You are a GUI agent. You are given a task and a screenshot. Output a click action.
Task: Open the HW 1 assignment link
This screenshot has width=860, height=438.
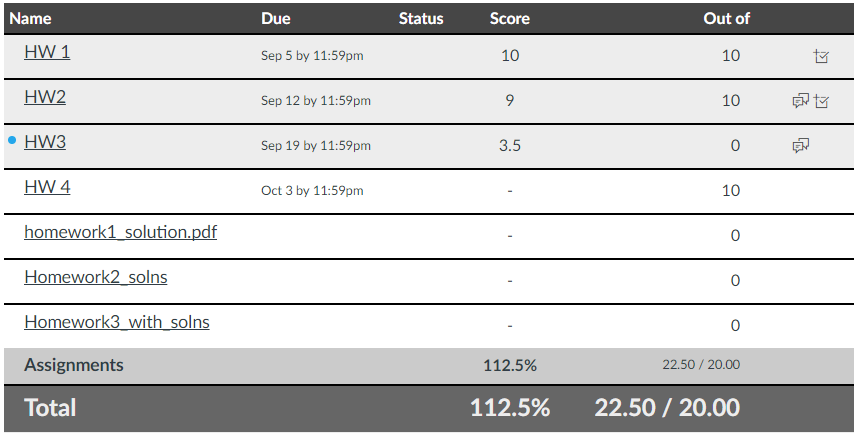pyautogui.click(x=47, y=52)
